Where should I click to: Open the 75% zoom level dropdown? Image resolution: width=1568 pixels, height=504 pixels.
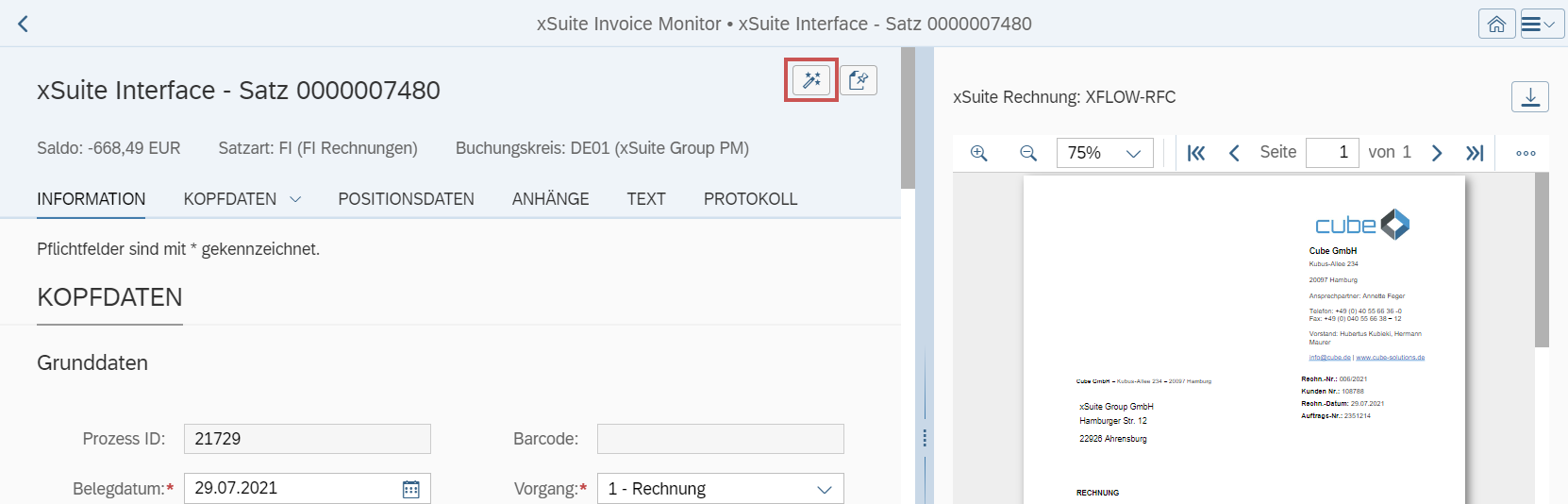coord(1133,153)
